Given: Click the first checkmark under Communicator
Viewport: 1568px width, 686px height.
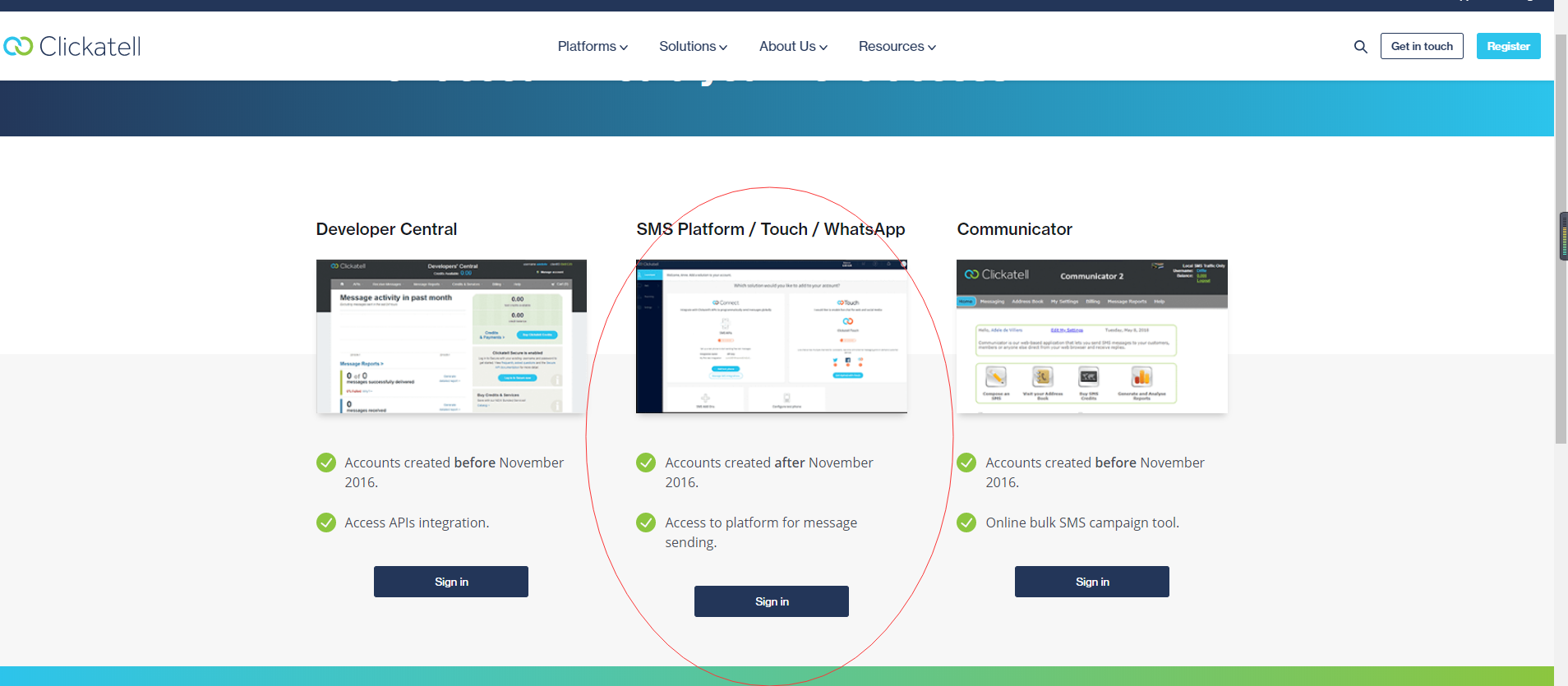Looking at the screenshot, I should pos(966,463).
